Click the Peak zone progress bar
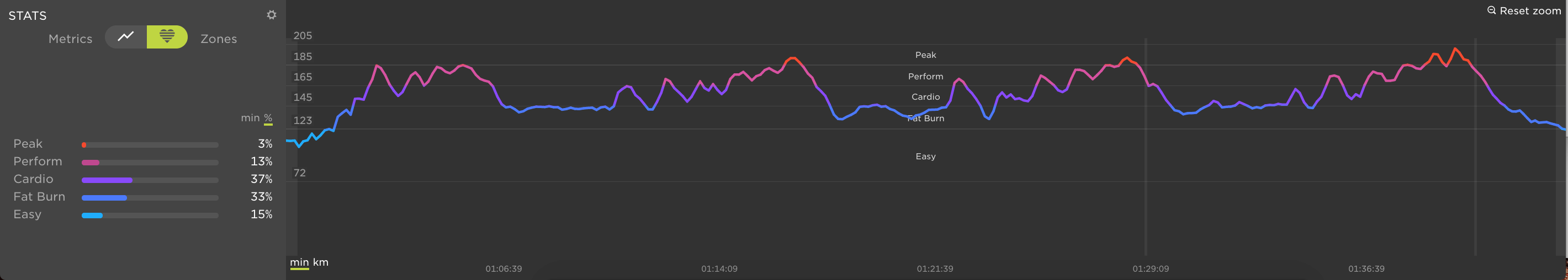Image resolution: width=1568 pixels, height=280 pixels. click(150, 145)
